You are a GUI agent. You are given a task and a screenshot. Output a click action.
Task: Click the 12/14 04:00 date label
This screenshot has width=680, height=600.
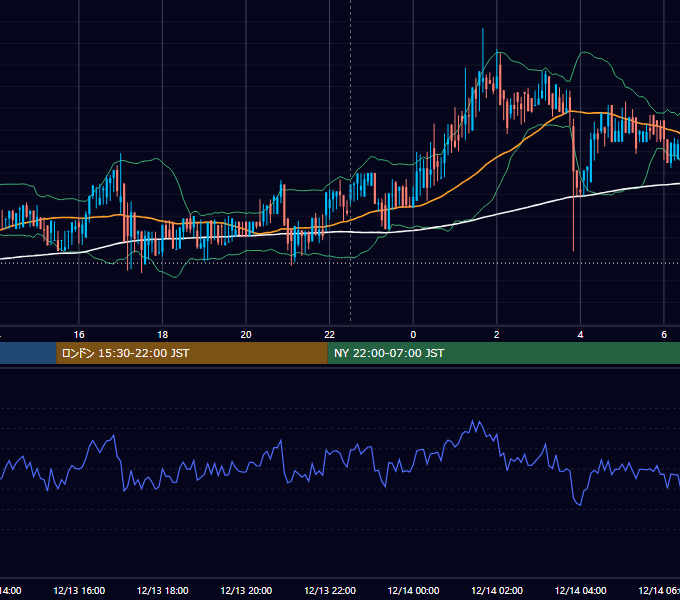(581, 590)
